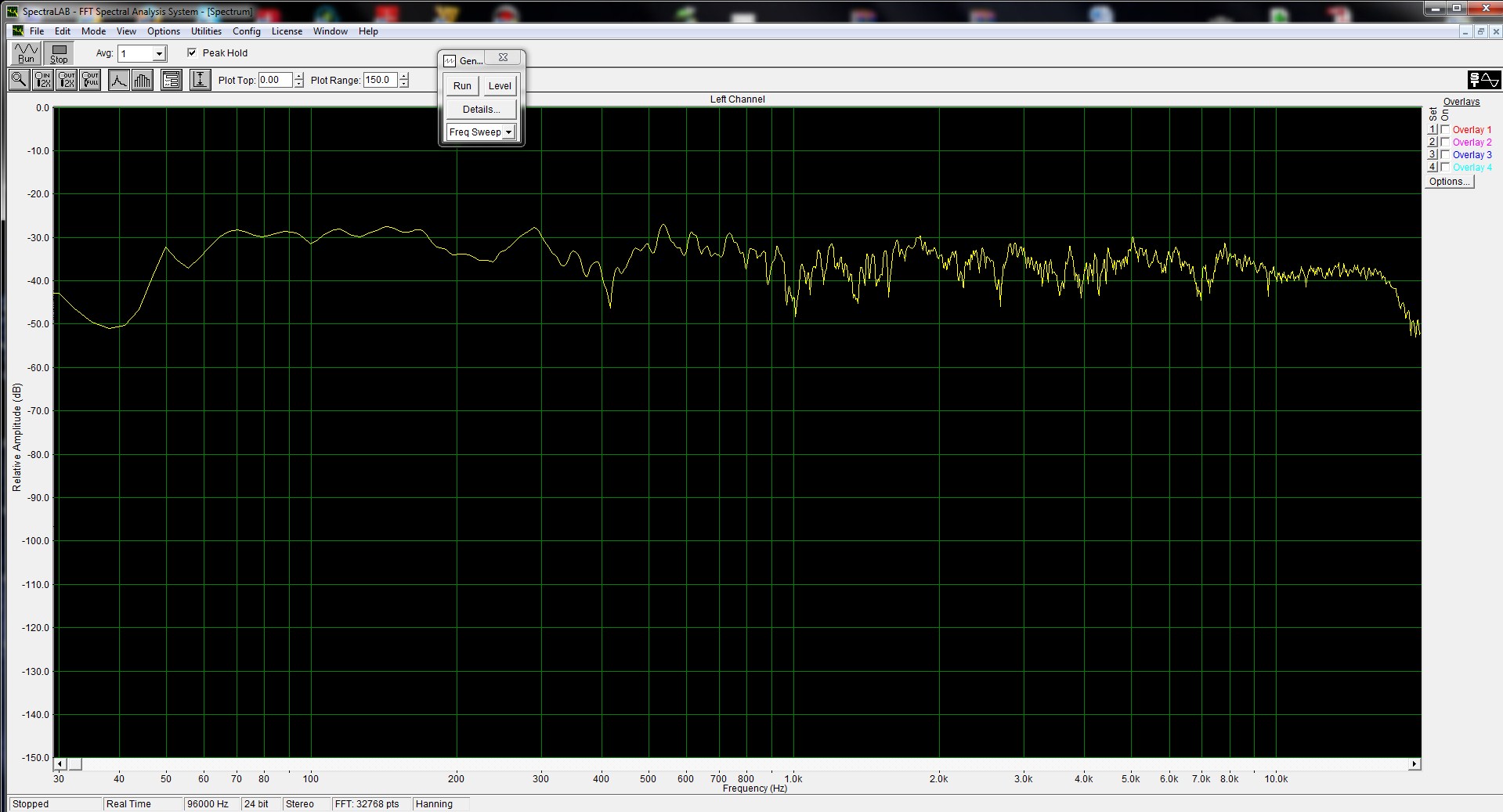The image size is (1503, 812).
Task: Open the Mode menu
Action: [93, 31]
